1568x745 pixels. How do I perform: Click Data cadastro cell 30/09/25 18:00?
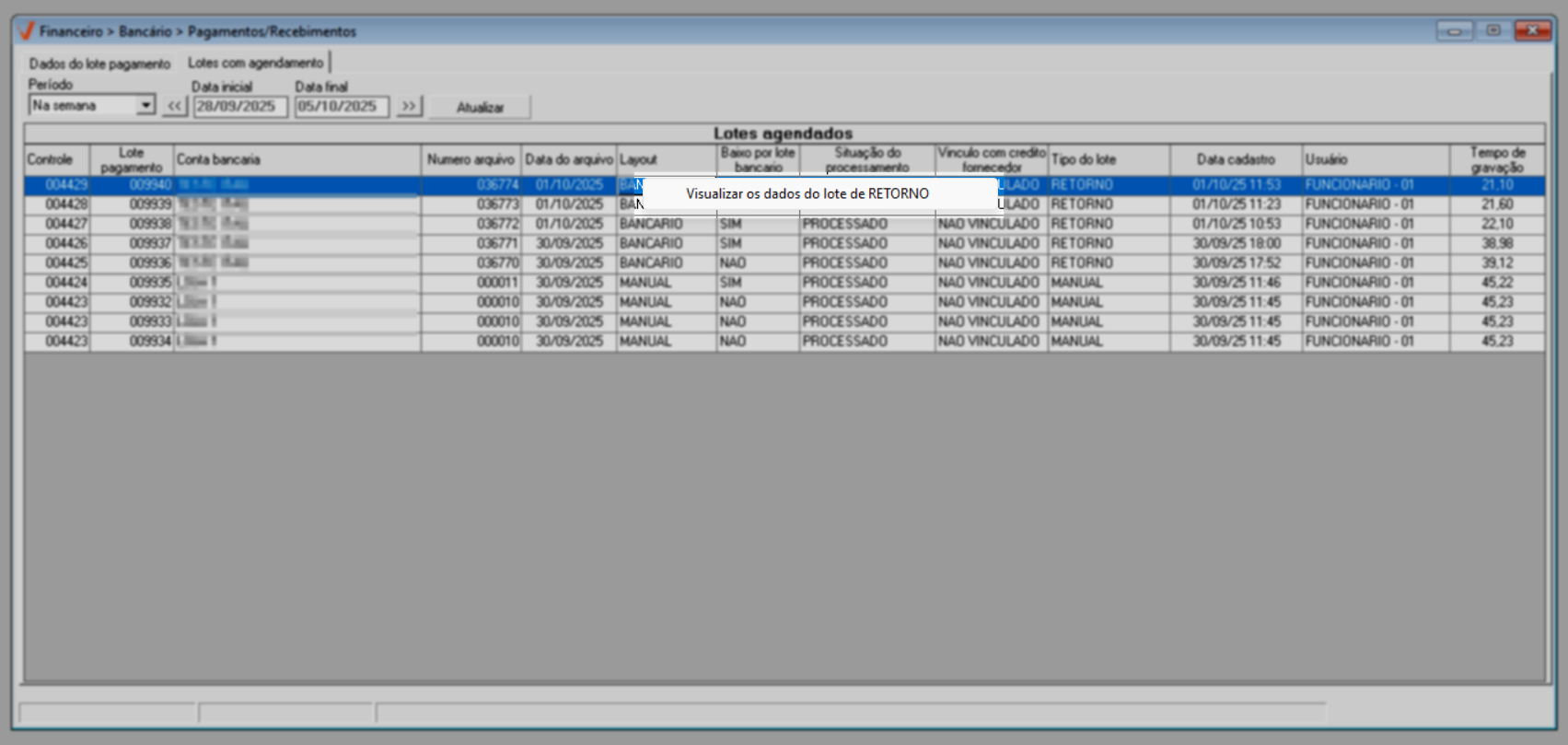(x=1237, y=244)
